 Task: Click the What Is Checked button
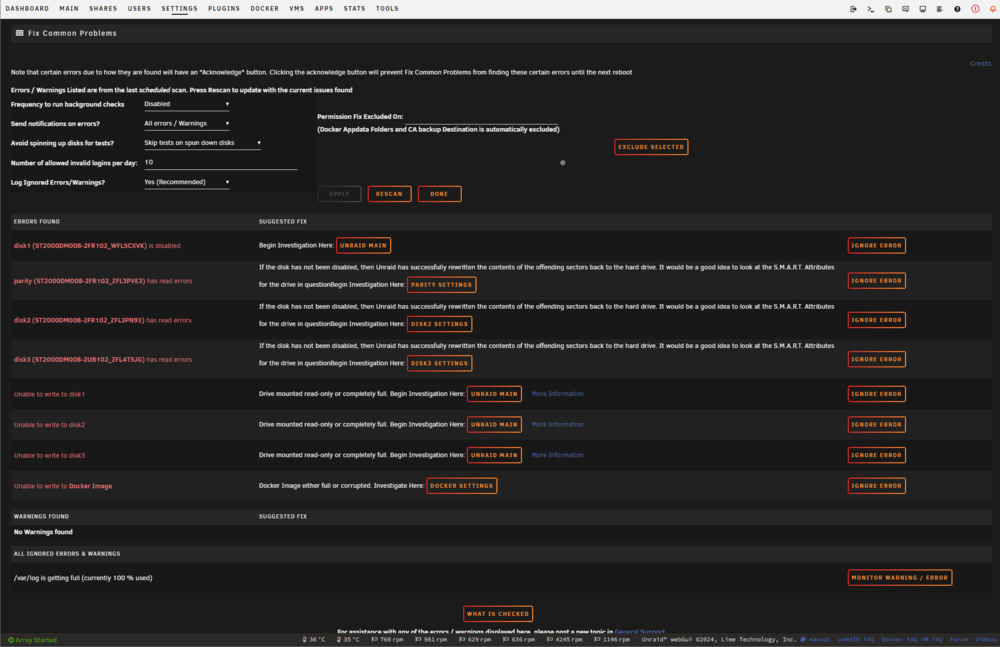coord(497,614)
